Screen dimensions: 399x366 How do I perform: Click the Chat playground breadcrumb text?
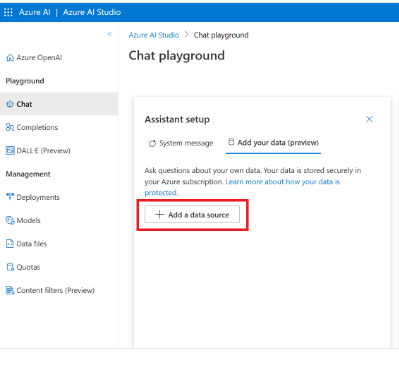[x=221, y=35]
